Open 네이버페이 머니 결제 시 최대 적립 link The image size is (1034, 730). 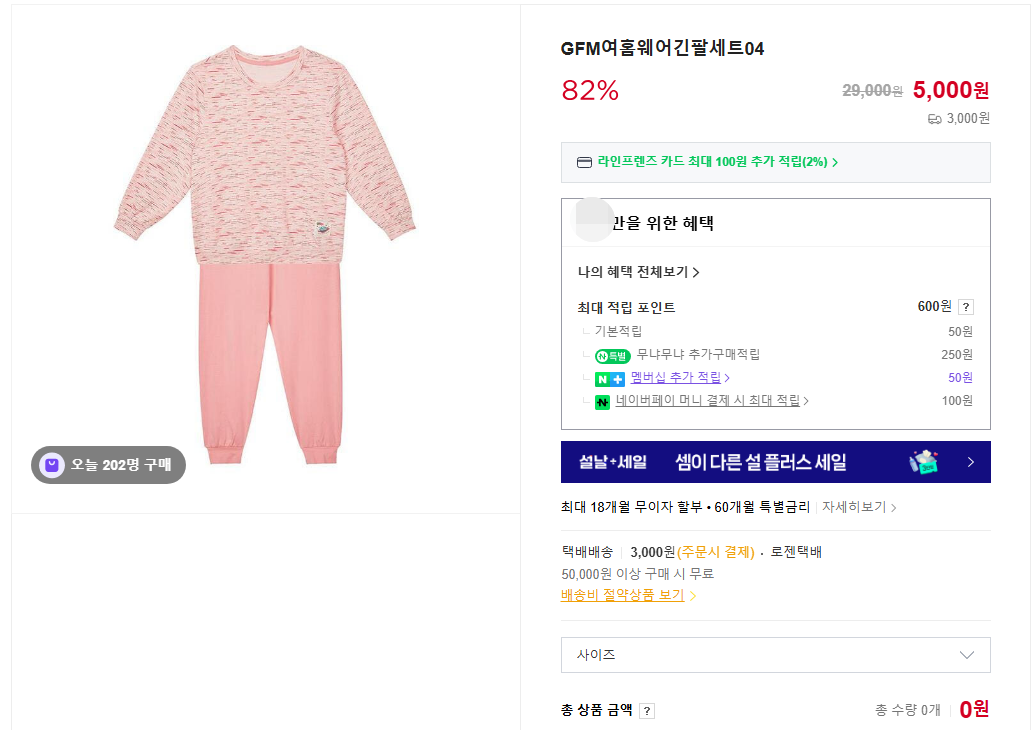pos(708,401)
